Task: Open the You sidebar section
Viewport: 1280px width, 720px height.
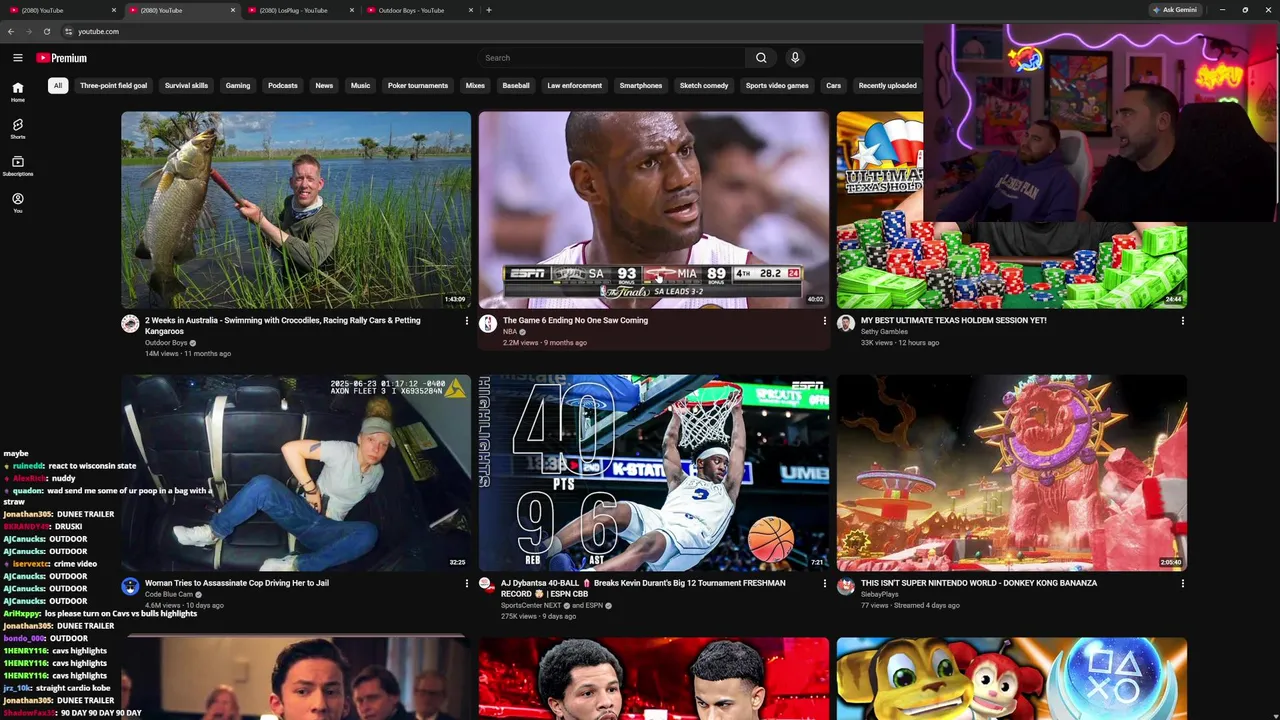Action: tap(18, 203)
